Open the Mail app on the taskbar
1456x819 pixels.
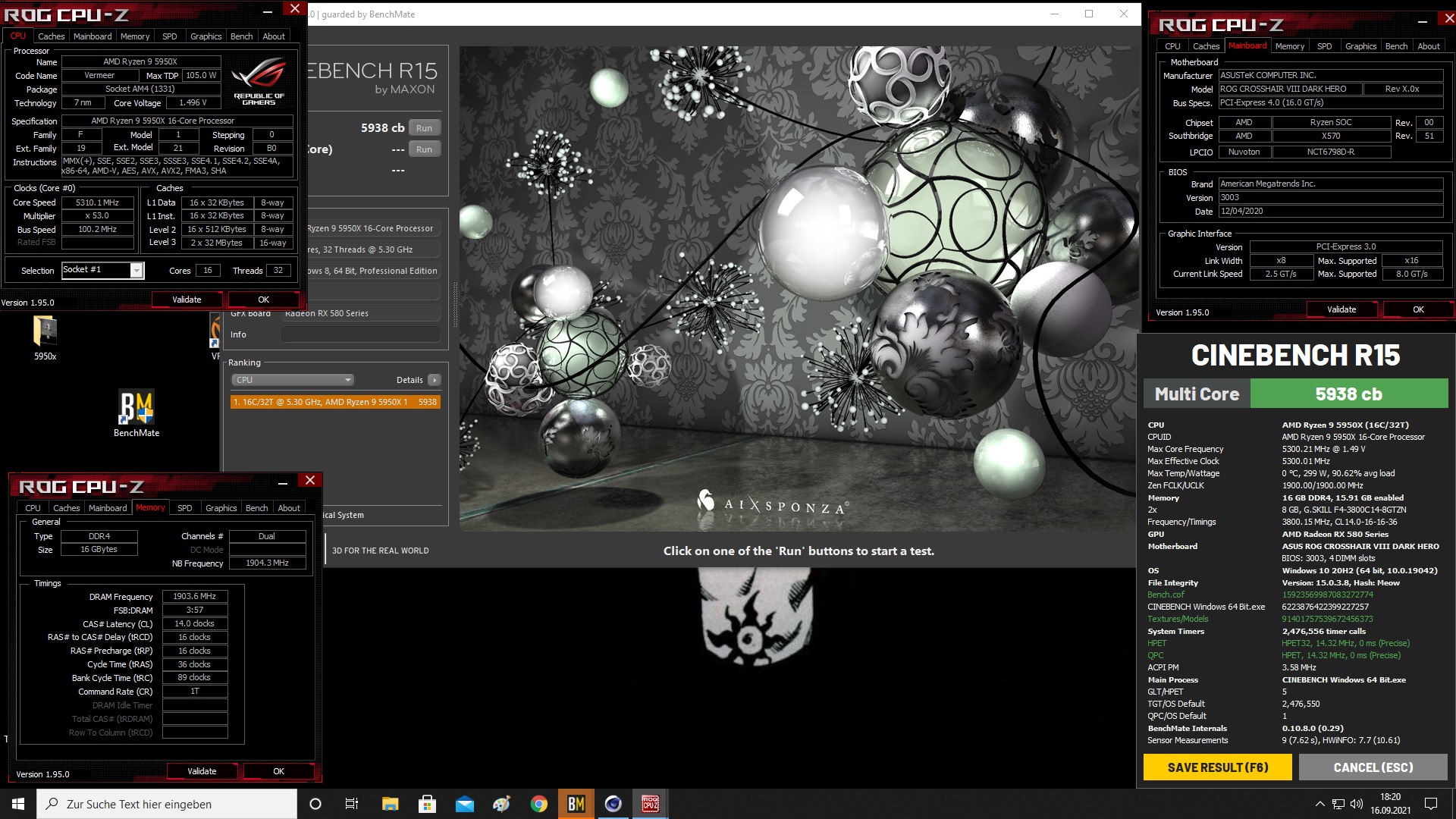[x=464, y=804]
